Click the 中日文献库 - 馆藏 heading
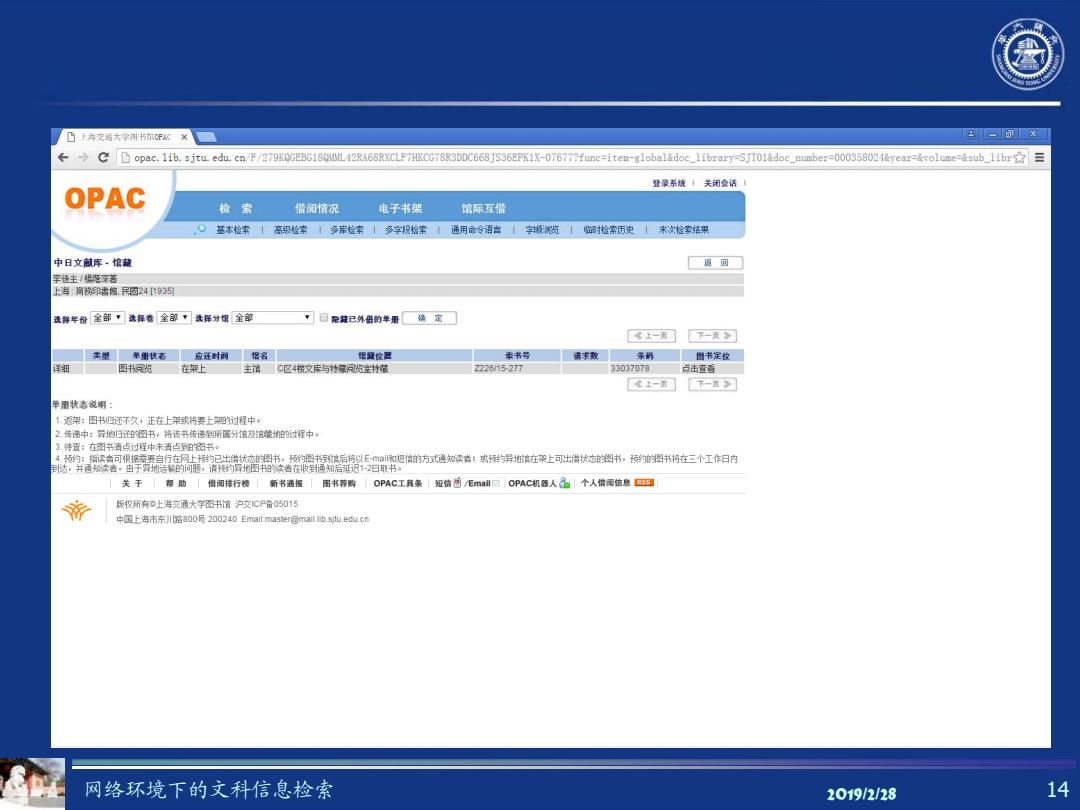The image size is (1080, 810). [x=92, y=262]
